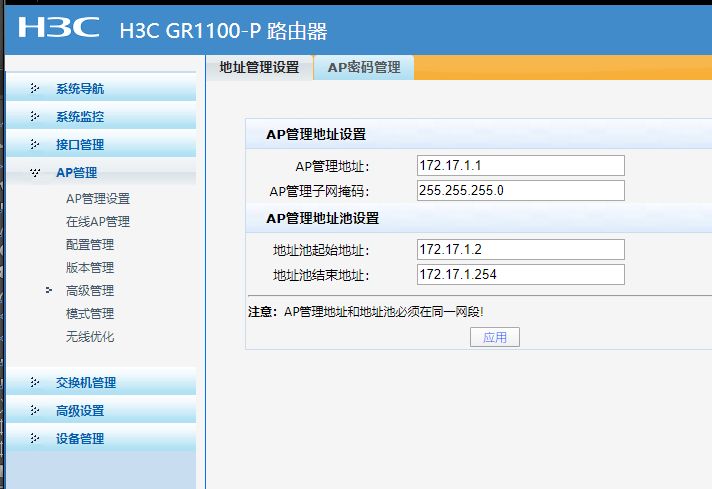Viewport: 712px width, 489px height.
Task: Click the 应用 apply button
Action: [495, 337]
